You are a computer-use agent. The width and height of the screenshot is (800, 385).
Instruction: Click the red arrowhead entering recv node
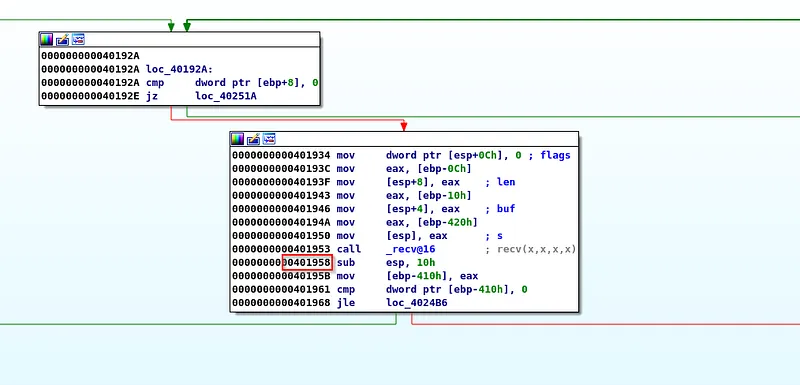404,125
